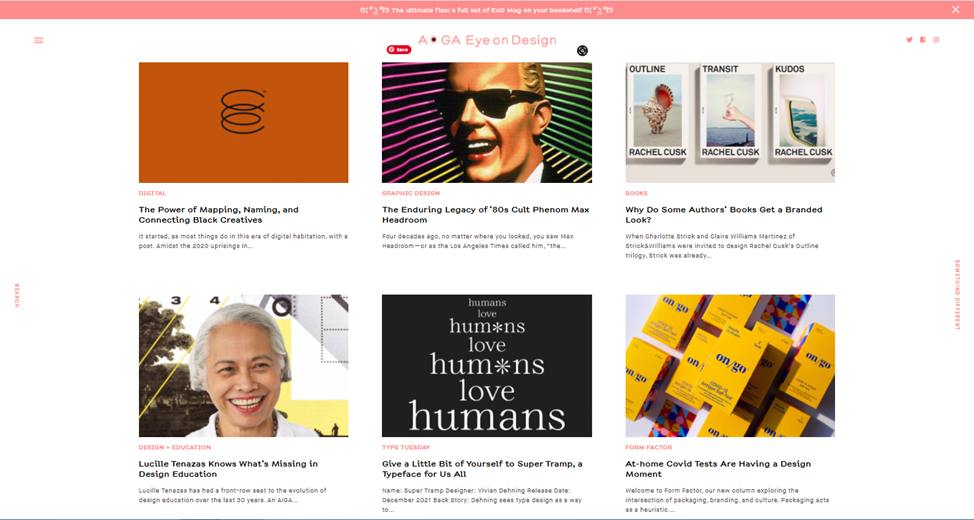
Task: Open the Form Factor category
Action: point(648,447)
